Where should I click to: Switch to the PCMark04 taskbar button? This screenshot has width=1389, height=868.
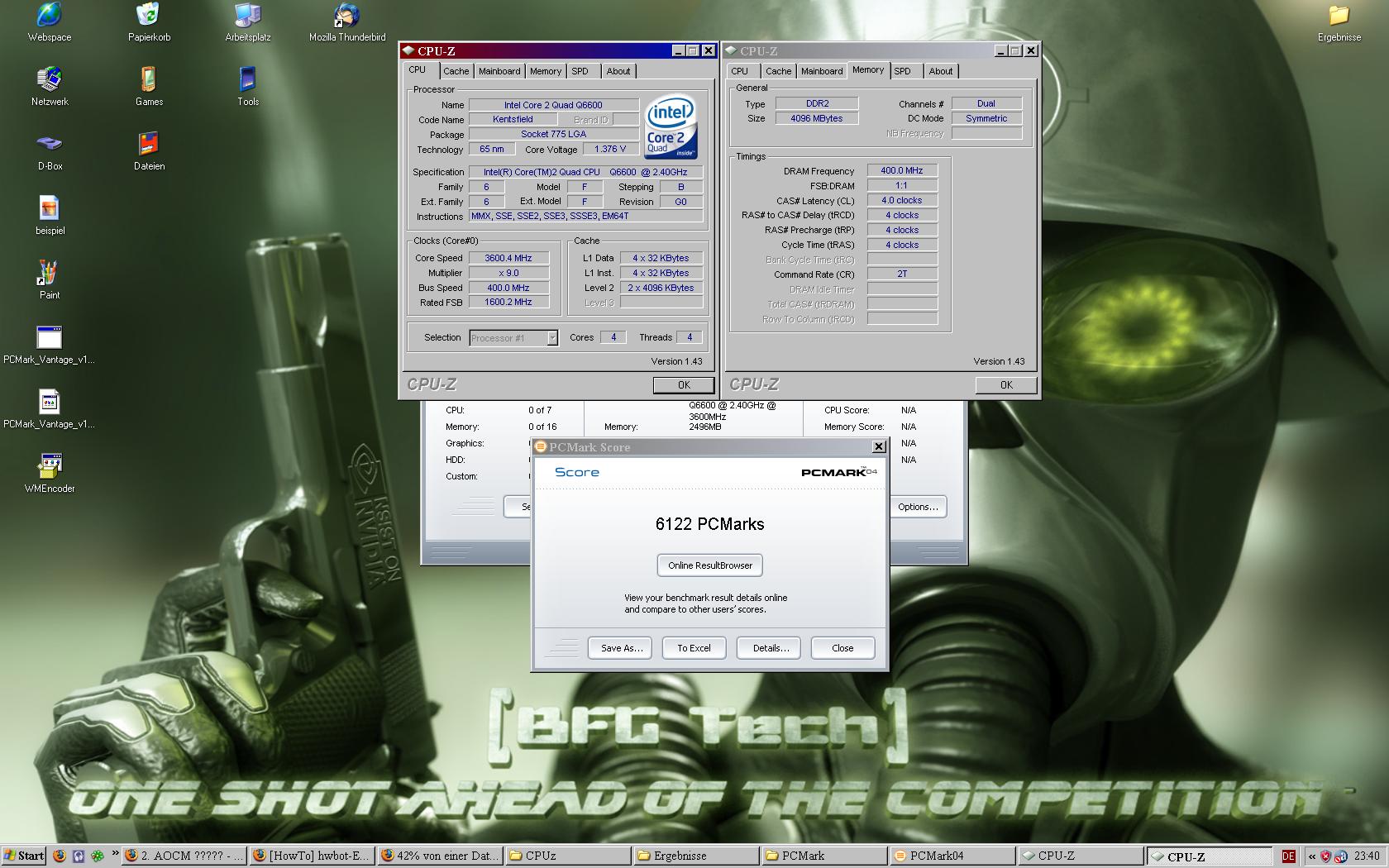pyautogui.click(x=952, y=856)
